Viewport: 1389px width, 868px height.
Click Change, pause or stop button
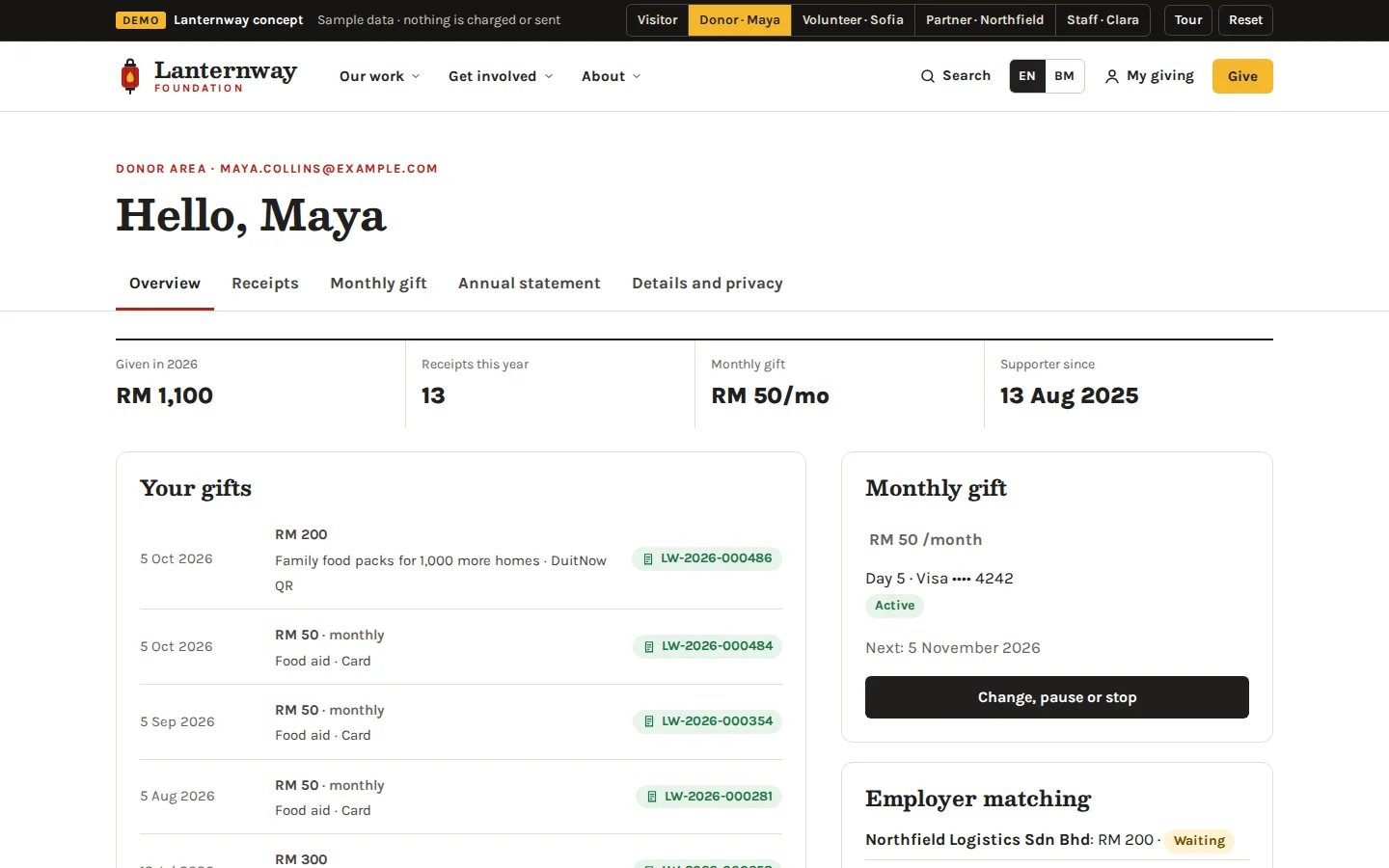(x=1057, y=697)
